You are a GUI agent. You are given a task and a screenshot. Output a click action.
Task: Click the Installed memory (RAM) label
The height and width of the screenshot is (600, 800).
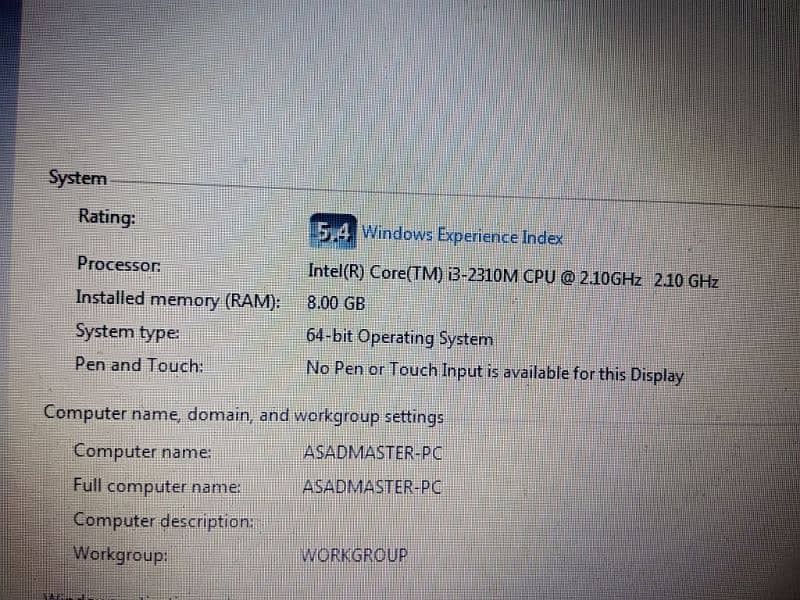(x=178, y=299)
